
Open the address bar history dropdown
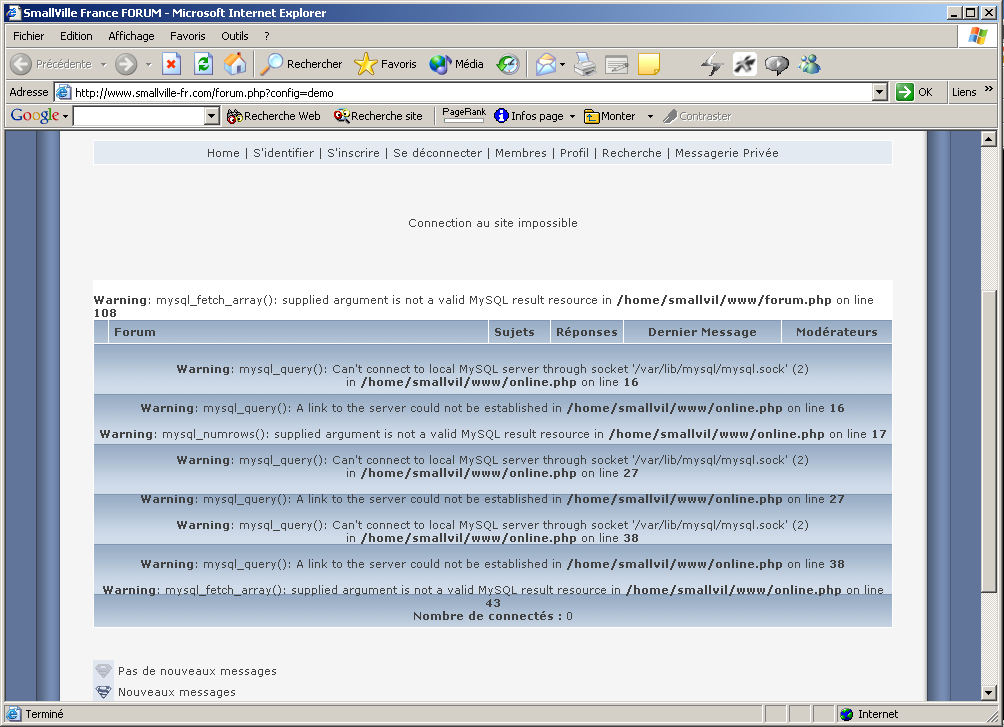pos(879,91)
